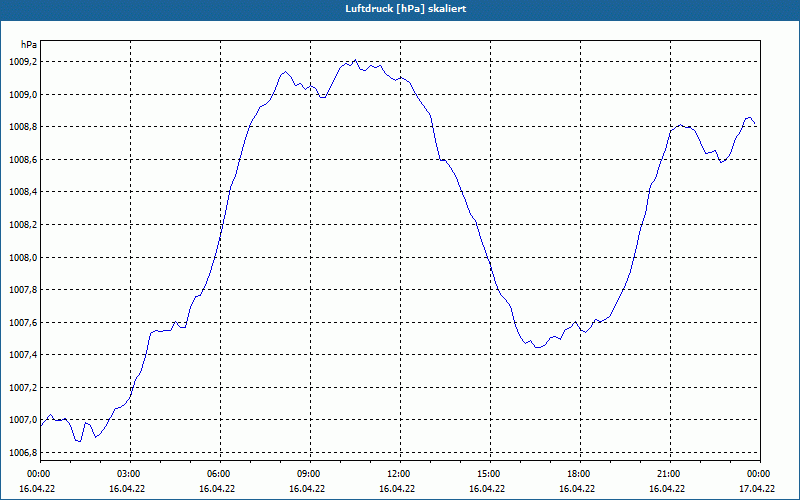The height and width of the screenshot is (500, 800).
Task: Click the '1008,8' y-axis label
Action: 23,127
